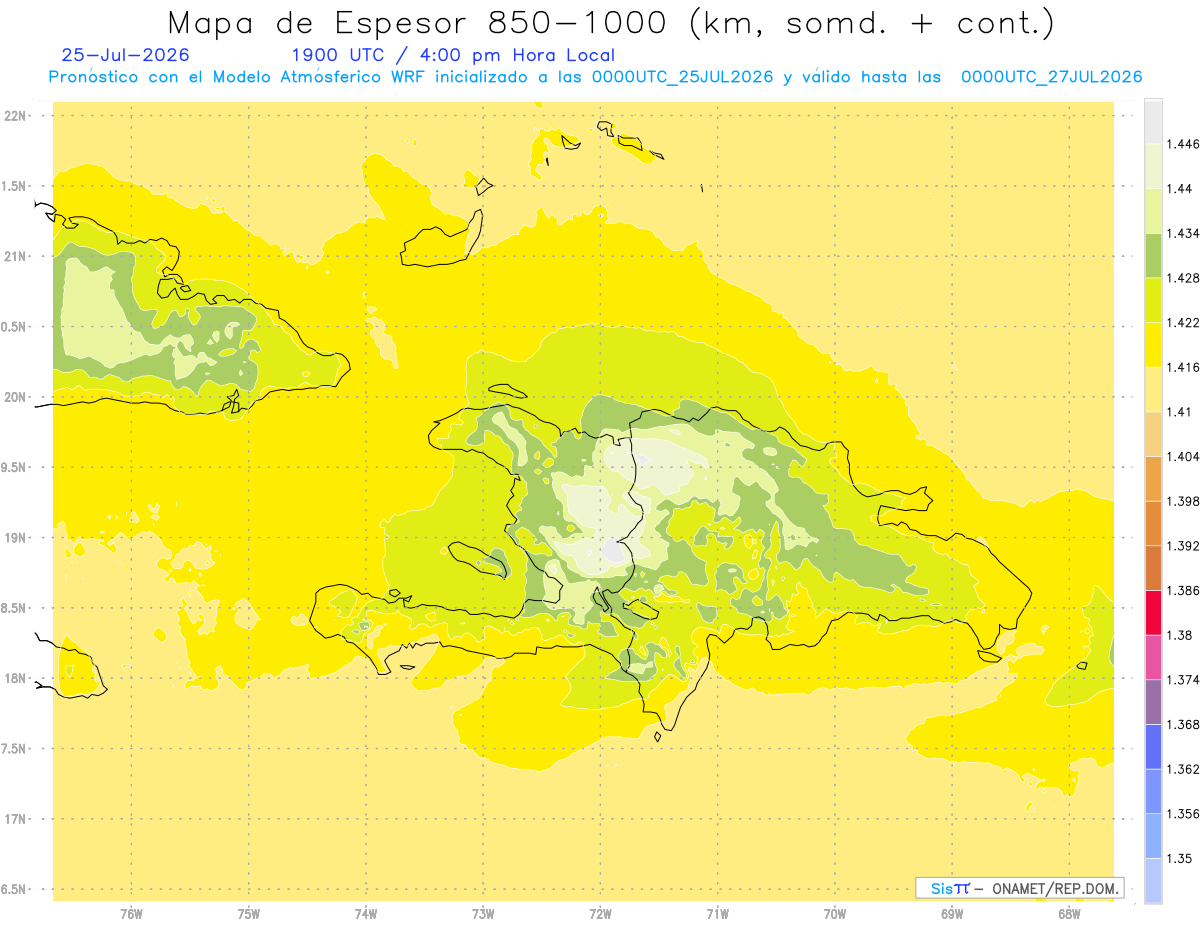Click the longitude label '68W'

click(1069, 914)
